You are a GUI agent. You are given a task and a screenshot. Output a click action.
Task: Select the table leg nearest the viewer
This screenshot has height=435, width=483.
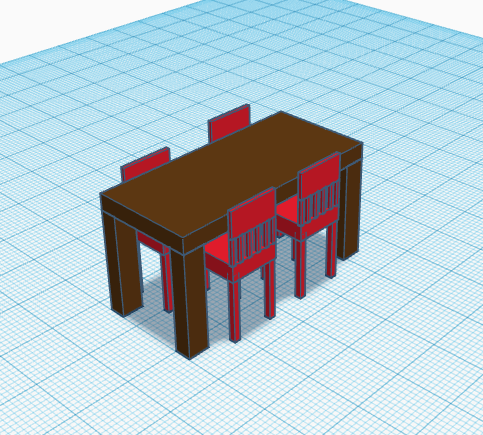click(191, 303)
